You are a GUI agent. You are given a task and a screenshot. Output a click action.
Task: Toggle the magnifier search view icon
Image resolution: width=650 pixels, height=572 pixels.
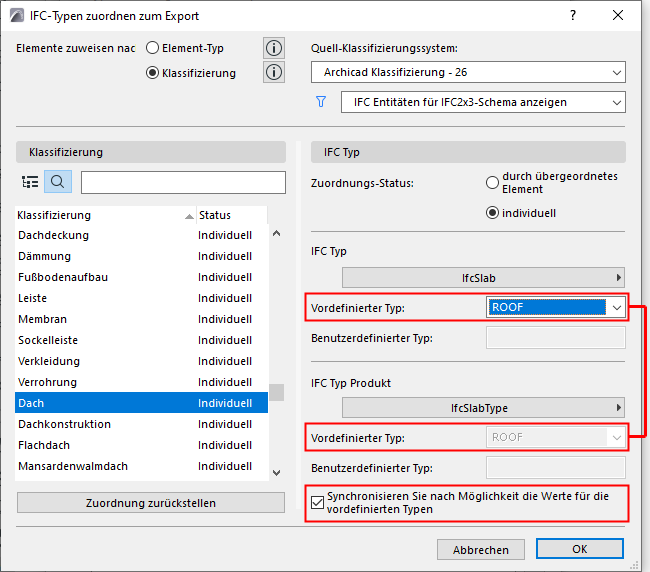click(x=58, y=182)
